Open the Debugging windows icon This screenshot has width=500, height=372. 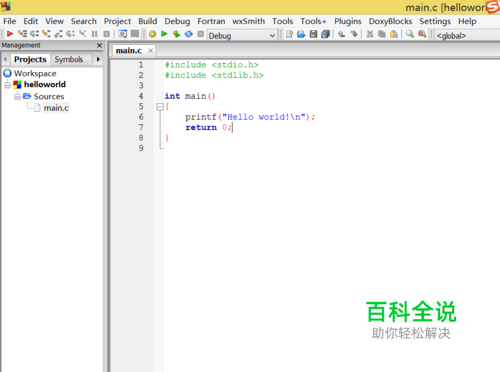point(122,34)
